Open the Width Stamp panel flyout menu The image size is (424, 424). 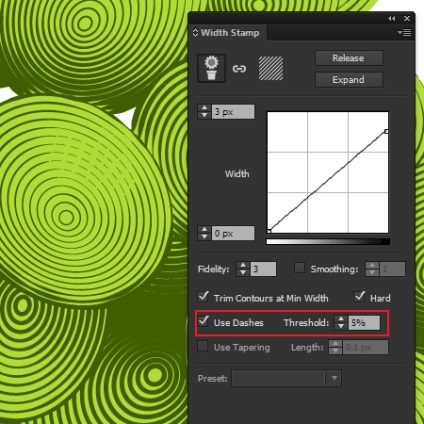pos(405,33)
